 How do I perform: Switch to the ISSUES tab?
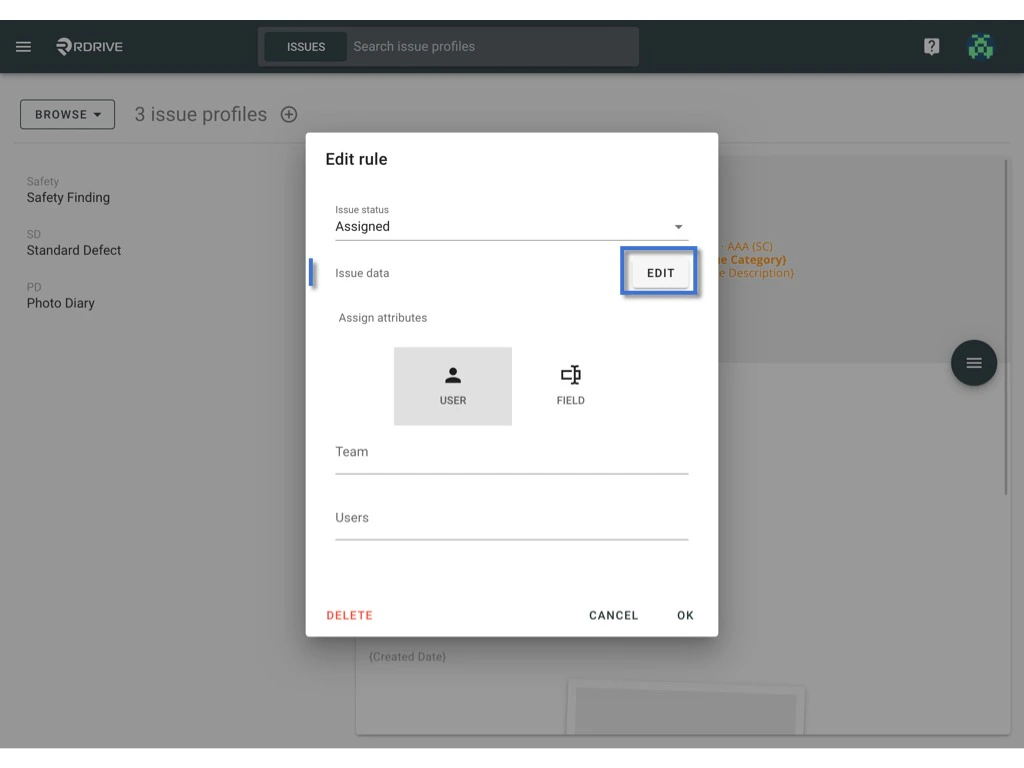point(304,46)
